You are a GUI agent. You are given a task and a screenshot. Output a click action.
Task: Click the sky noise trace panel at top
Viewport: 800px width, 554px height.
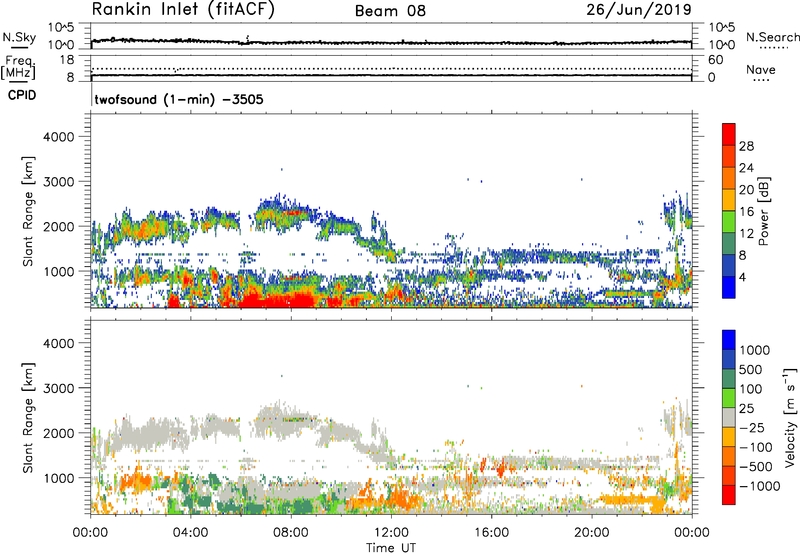[x=391, y=36]
